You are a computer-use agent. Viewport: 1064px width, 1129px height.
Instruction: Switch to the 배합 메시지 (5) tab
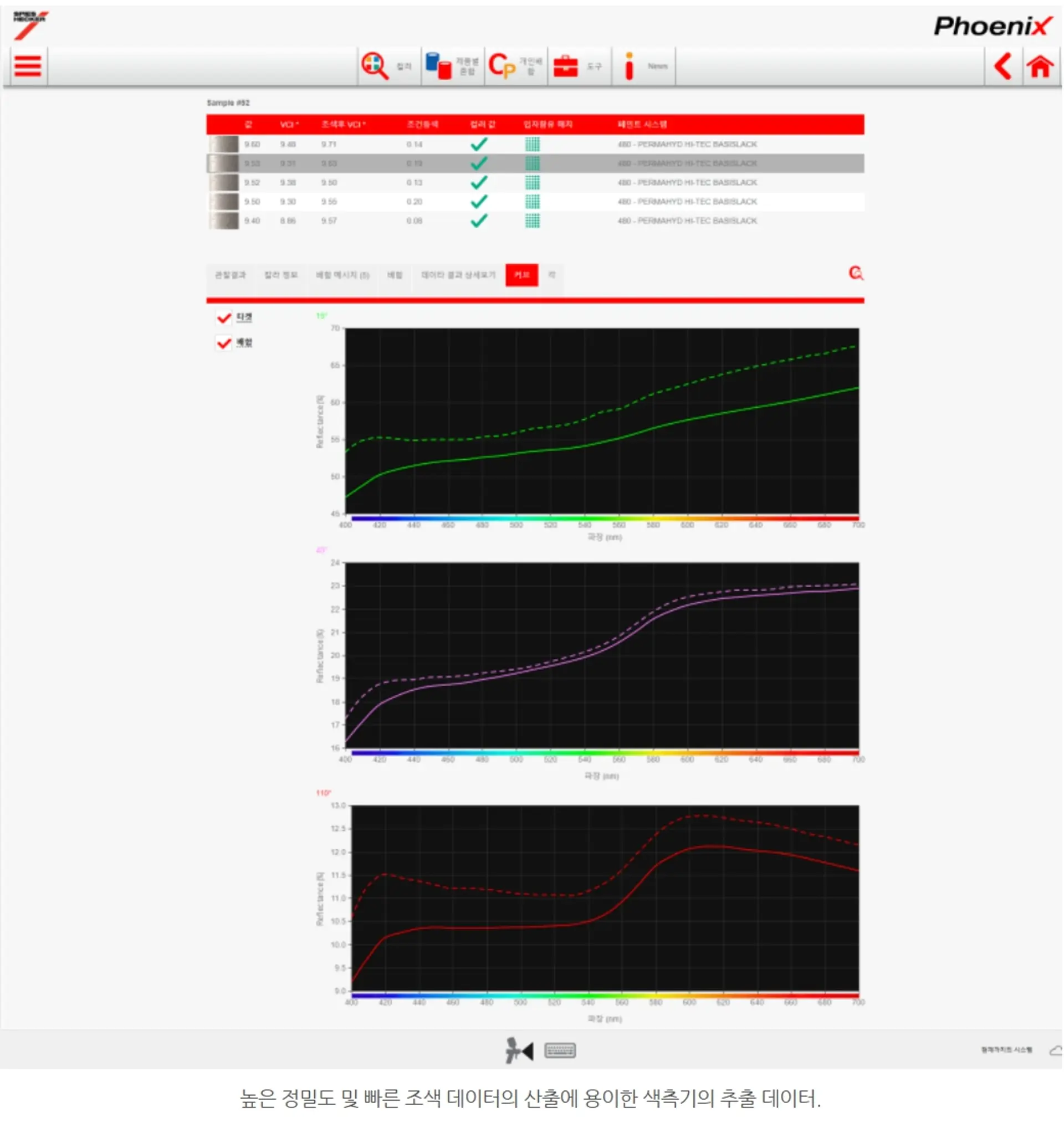click(x=342, y=275)
